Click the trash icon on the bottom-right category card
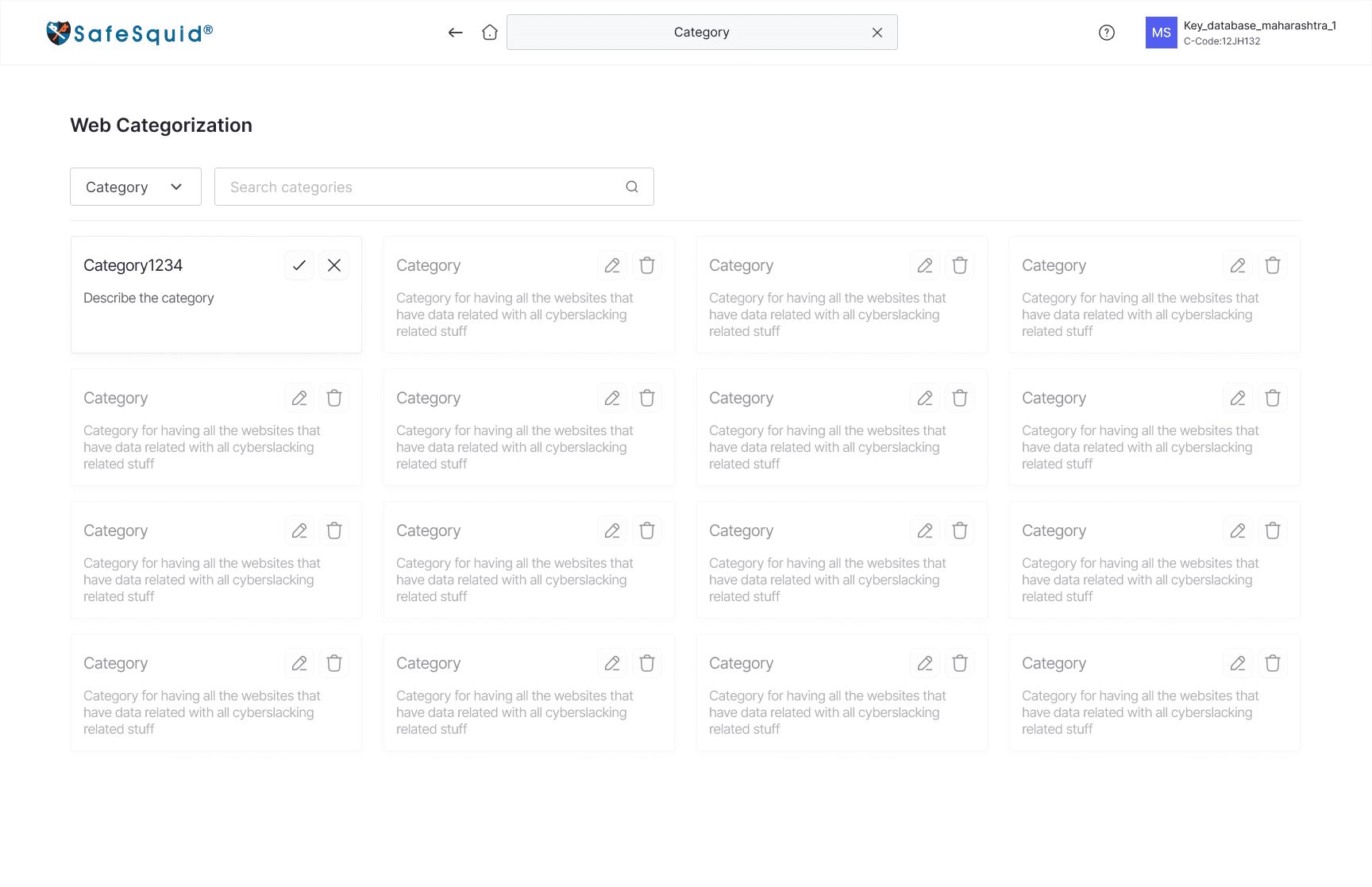1372x887 pixels. (1273, 663)
